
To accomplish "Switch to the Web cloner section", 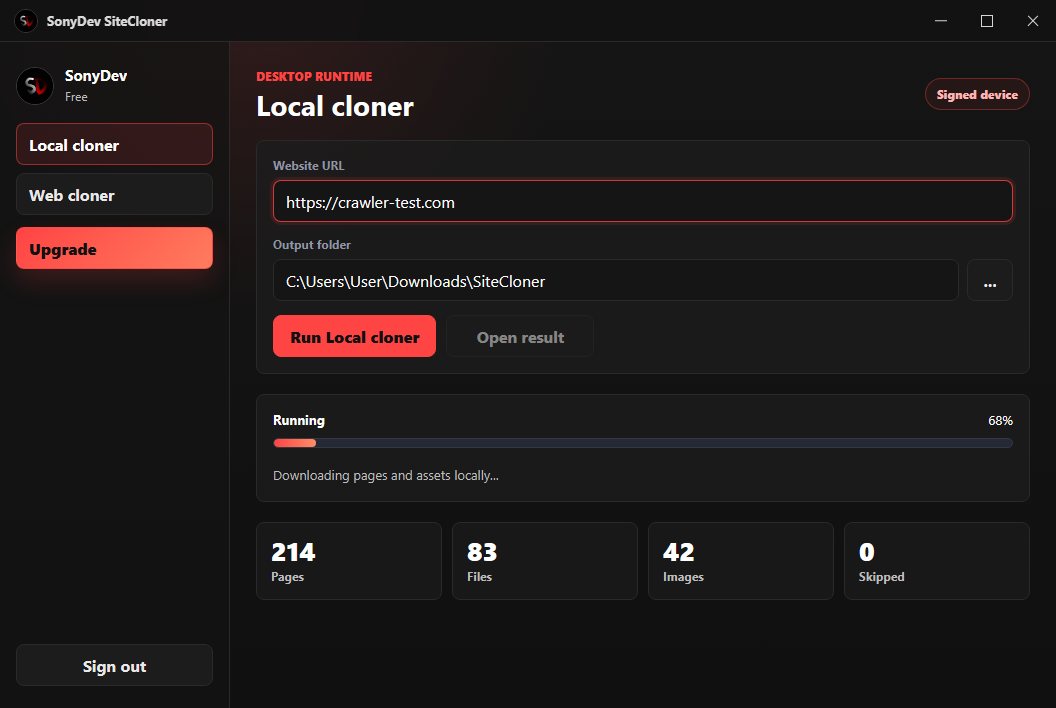I will pyautogui.click(x=114, y=195).
